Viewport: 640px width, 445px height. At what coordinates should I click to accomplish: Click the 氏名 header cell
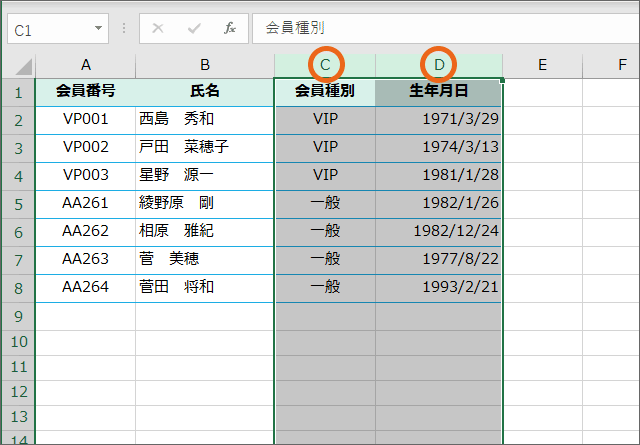coord(205,93)
